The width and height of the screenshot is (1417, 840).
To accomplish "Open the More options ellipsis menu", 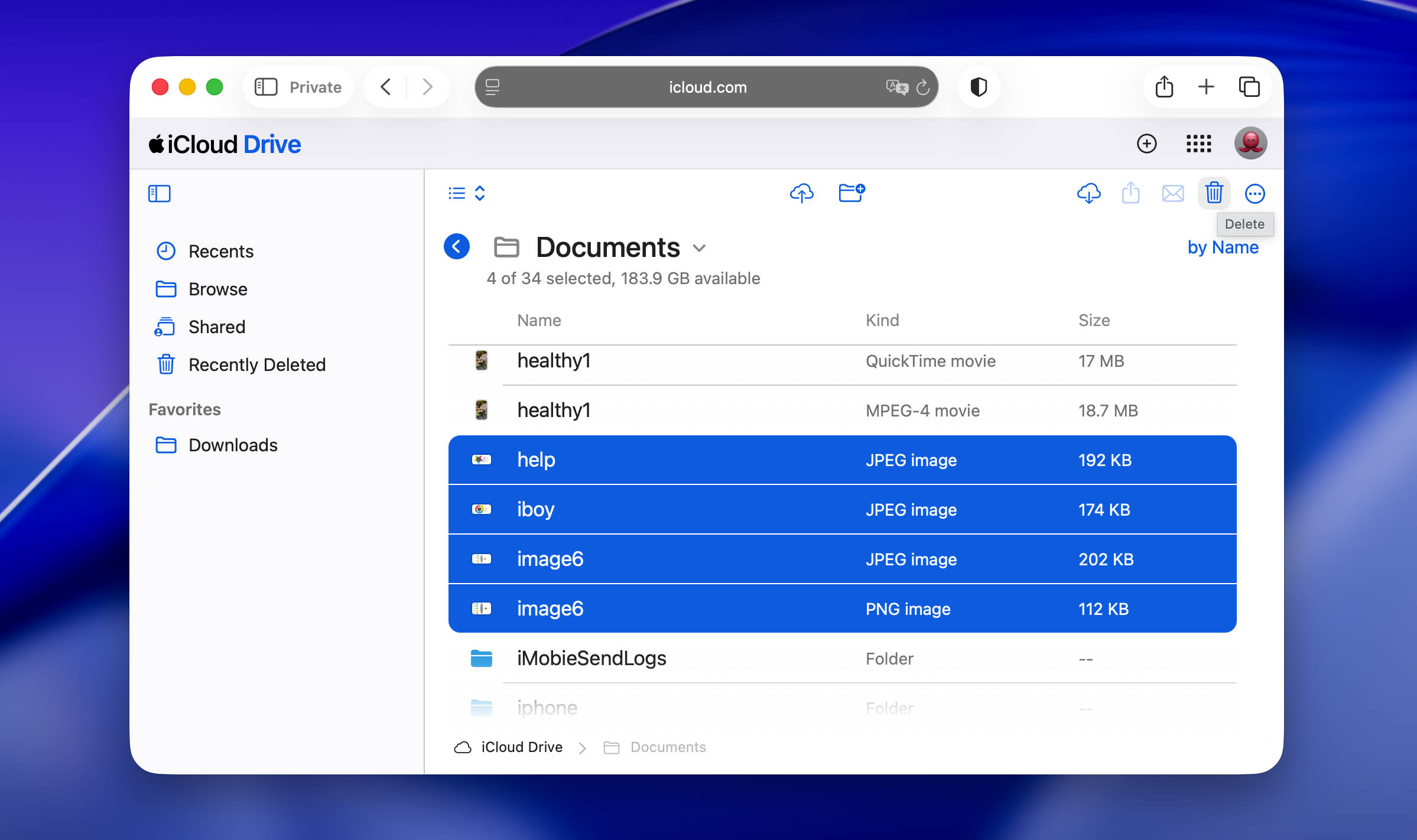I will pyautogui.click(x=1254, y=193).
